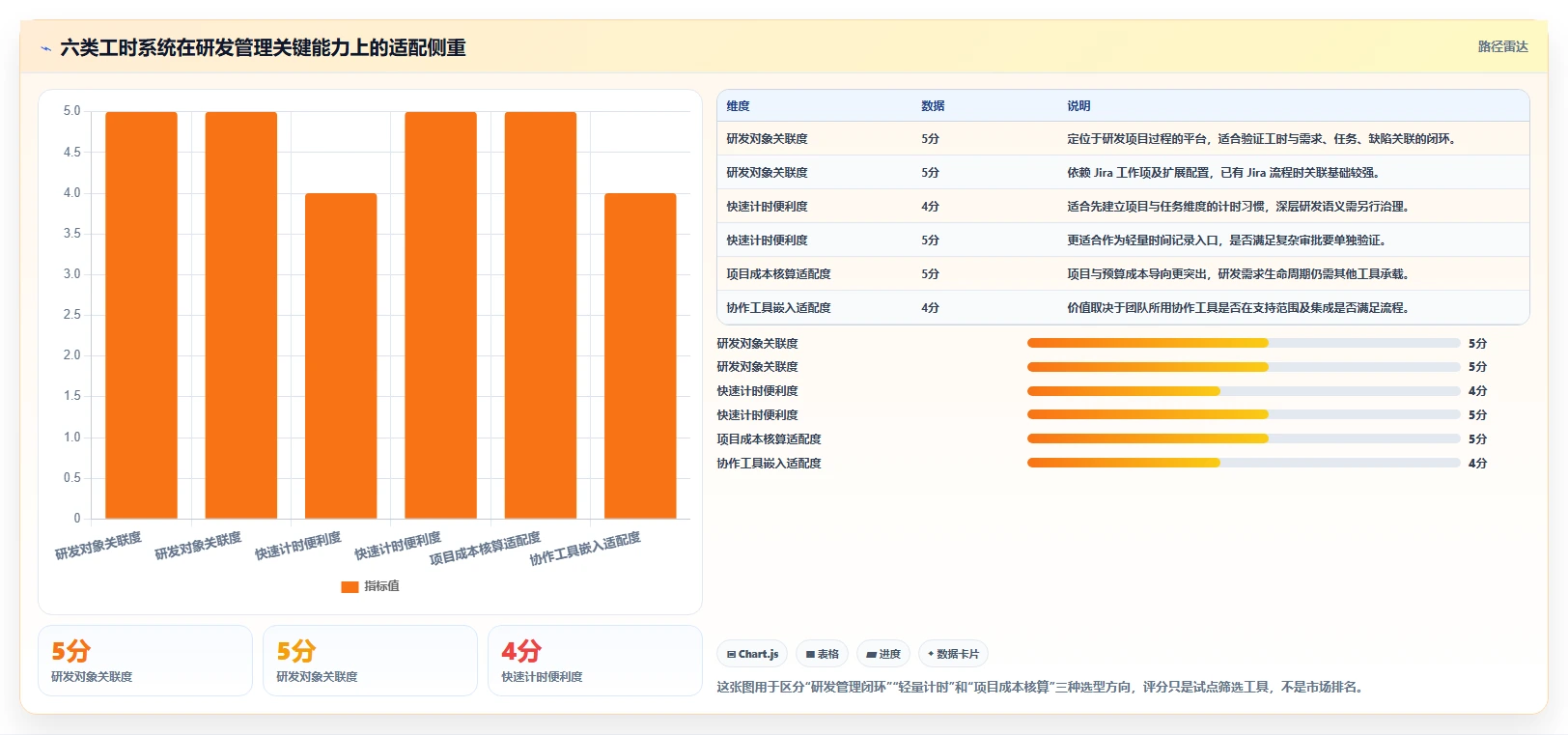The width and height of the screenshot is (1568, 735).
Task: Click the 项目成本核算适配度 x-axis label
Action: 485,549
